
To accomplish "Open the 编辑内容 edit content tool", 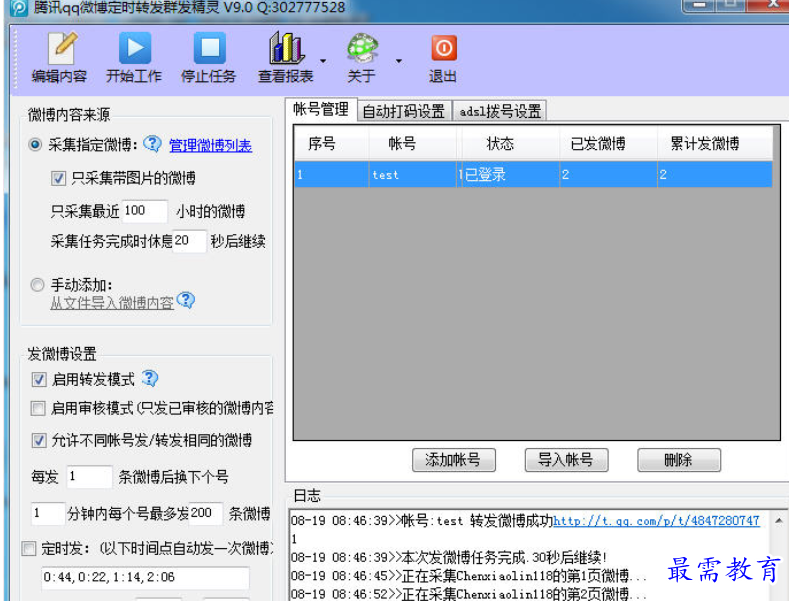I will [x=59, y=57].
